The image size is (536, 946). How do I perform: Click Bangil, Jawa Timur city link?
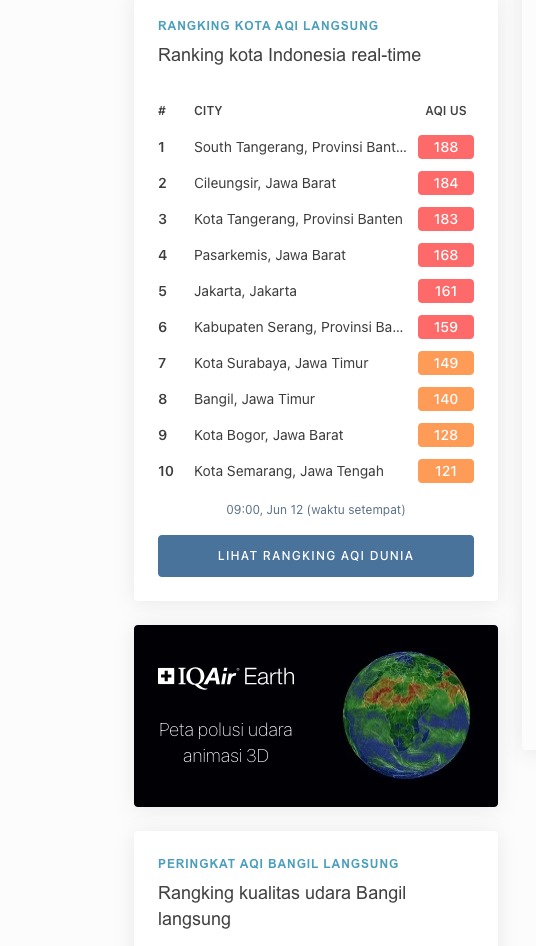254,399
